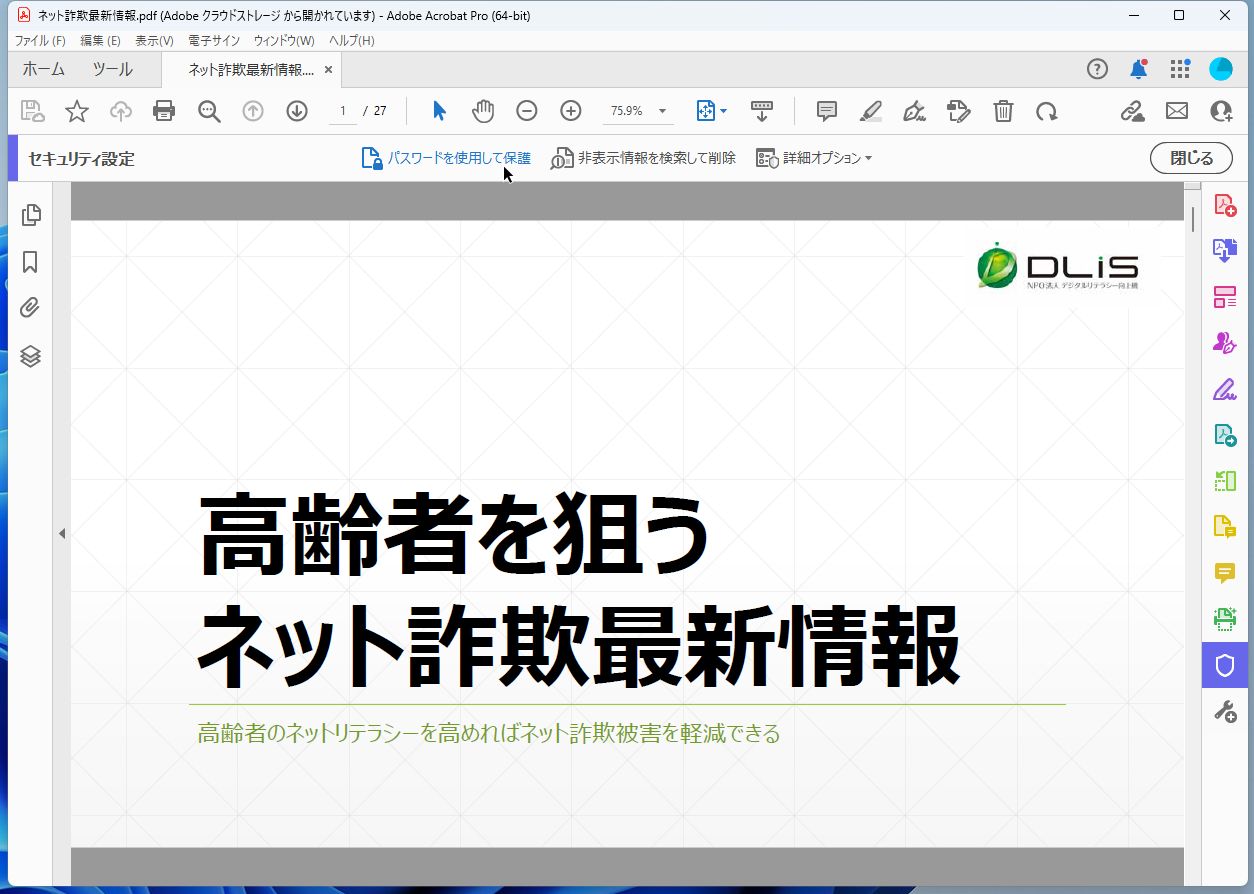Image resolution: width=1254 pixels, height=894 pixels.
Task: Open the attachments panel
Action: 30,308
